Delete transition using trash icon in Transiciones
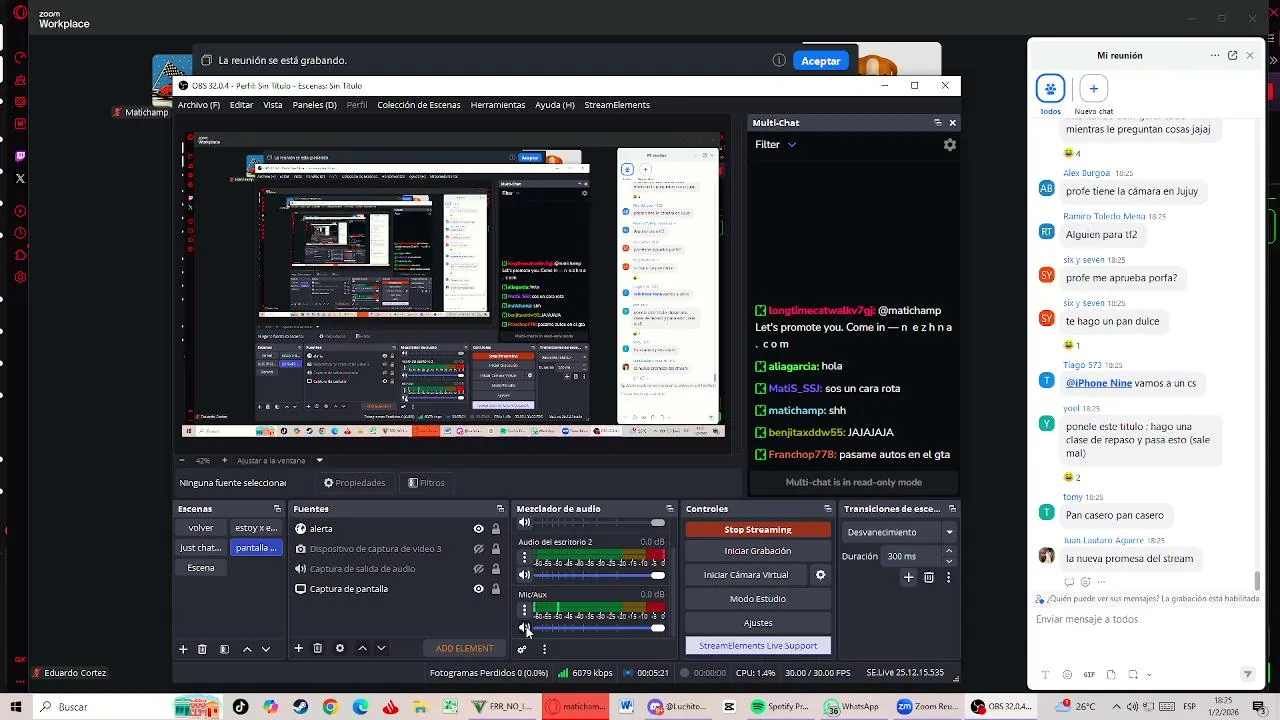Image resolution: width=1280 pixels, height=720 pixels. (x=929, y=577)
